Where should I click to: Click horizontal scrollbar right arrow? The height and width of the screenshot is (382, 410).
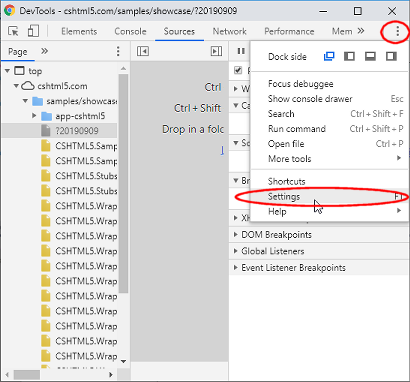point(111,375)
